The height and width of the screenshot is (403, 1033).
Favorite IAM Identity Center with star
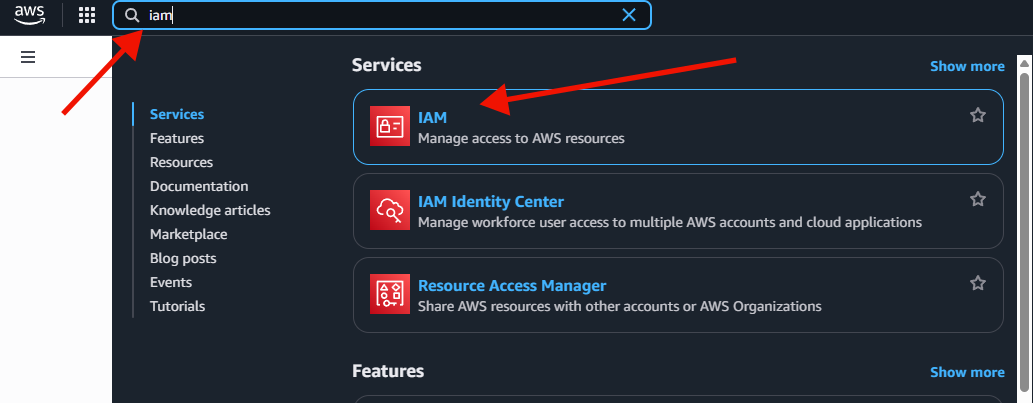pos(978,199)
